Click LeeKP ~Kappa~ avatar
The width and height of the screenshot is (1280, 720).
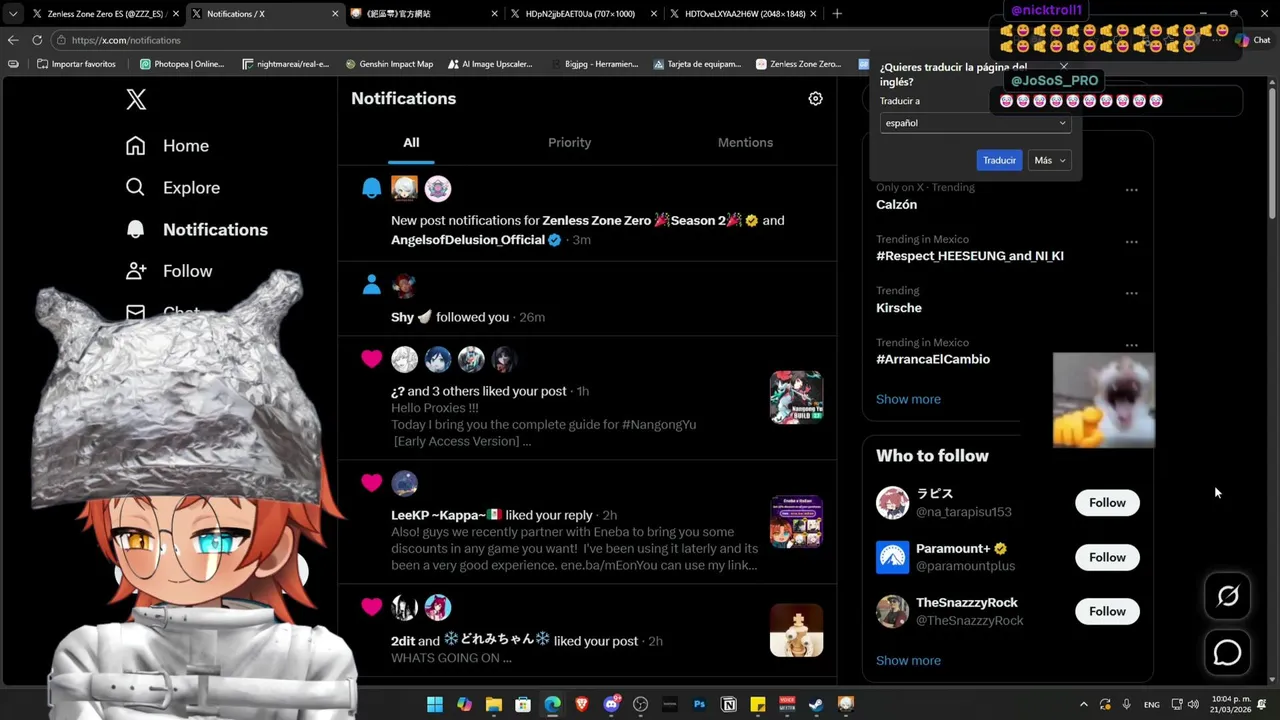tap(404, 483)
